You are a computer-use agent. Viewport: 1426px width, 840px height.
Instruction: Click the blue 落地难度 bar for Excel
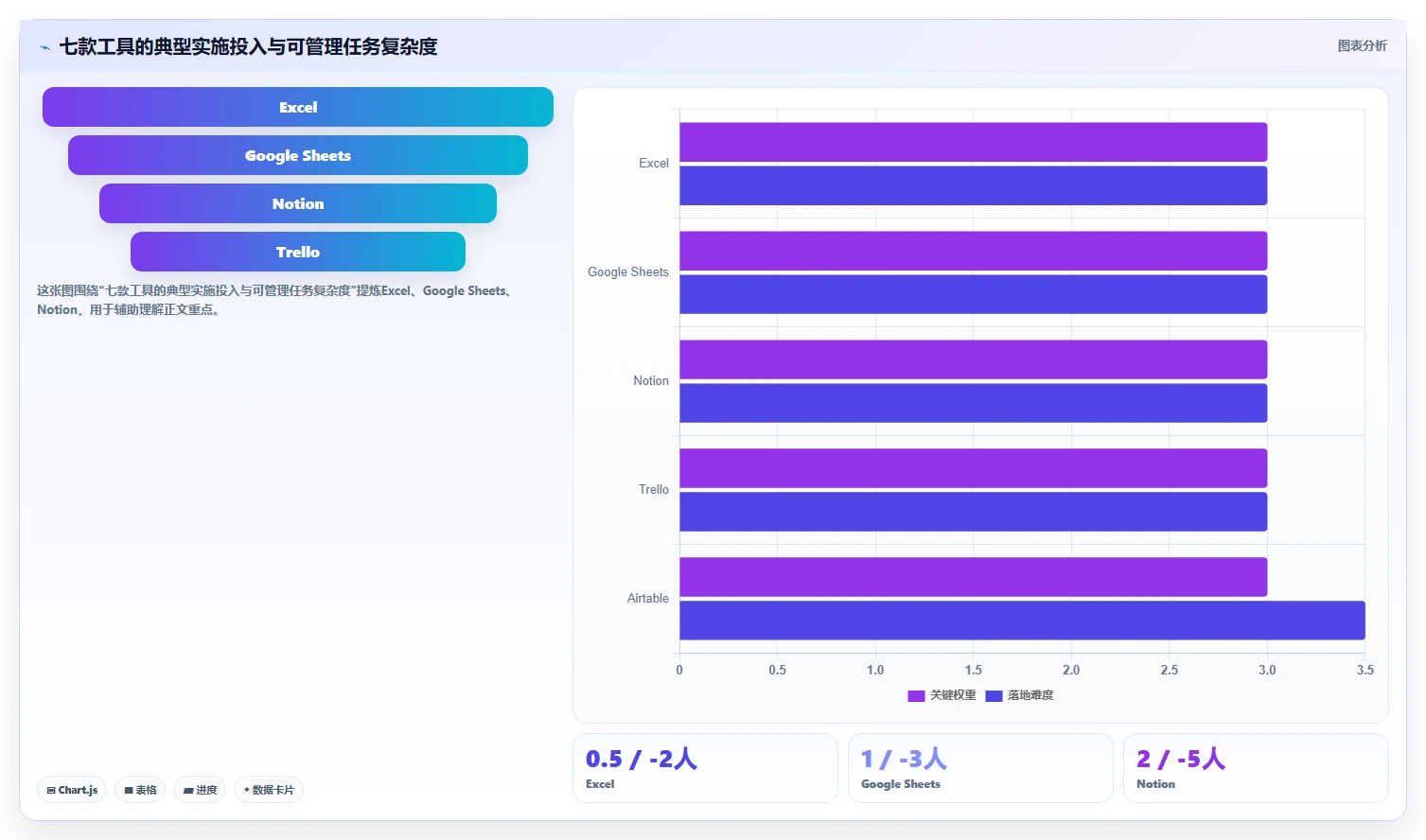pos(973,185)
